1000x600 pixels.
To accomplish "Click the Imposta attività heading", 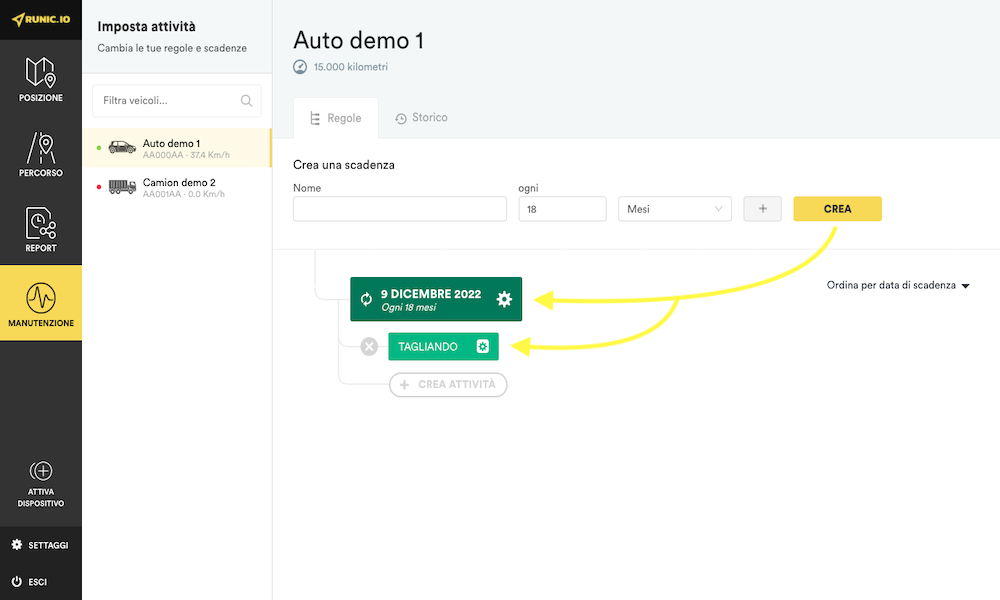I will point(147,27).
